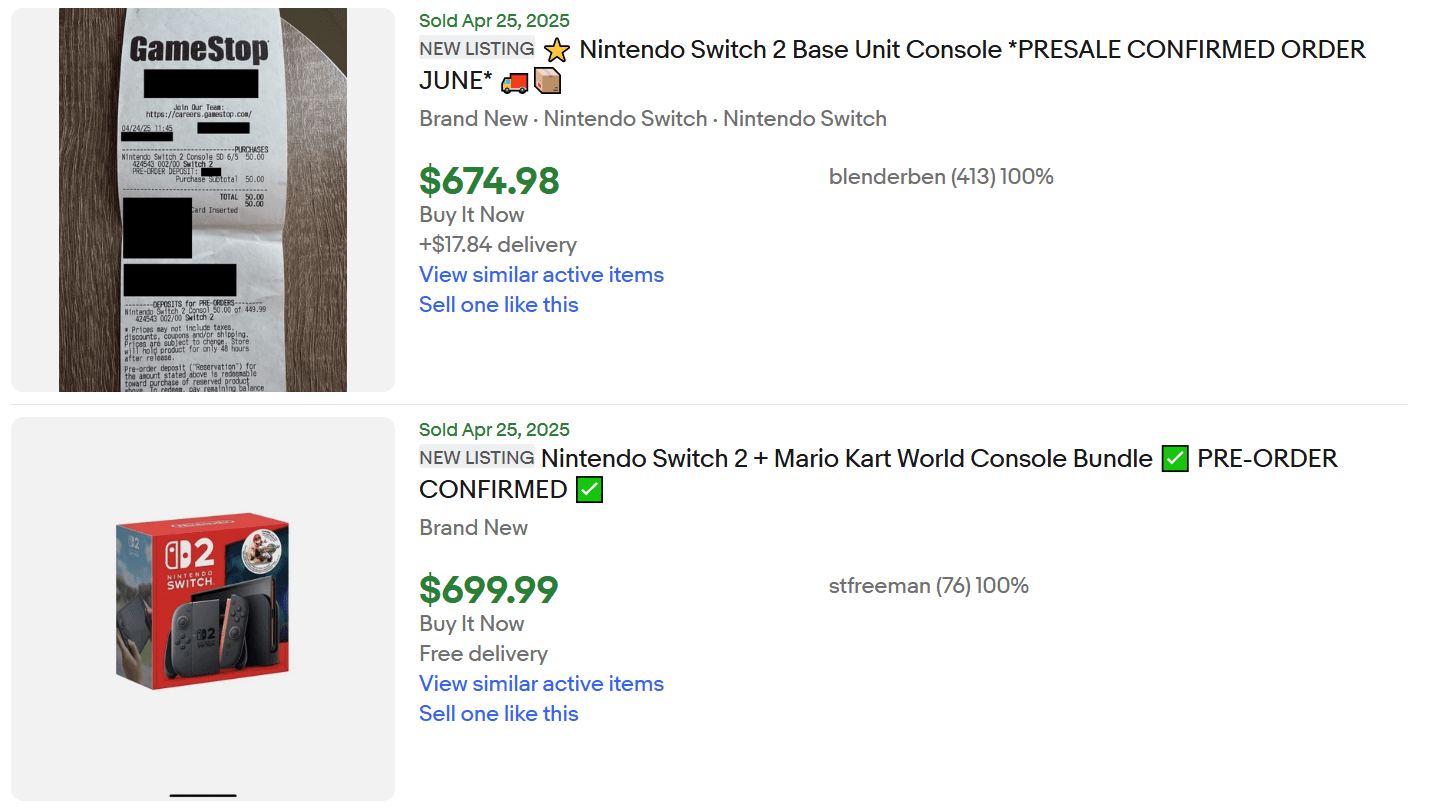Click the delivery truck emoji in title
Viewport: 1440px width, 810px height.
(x=514, y=82)
